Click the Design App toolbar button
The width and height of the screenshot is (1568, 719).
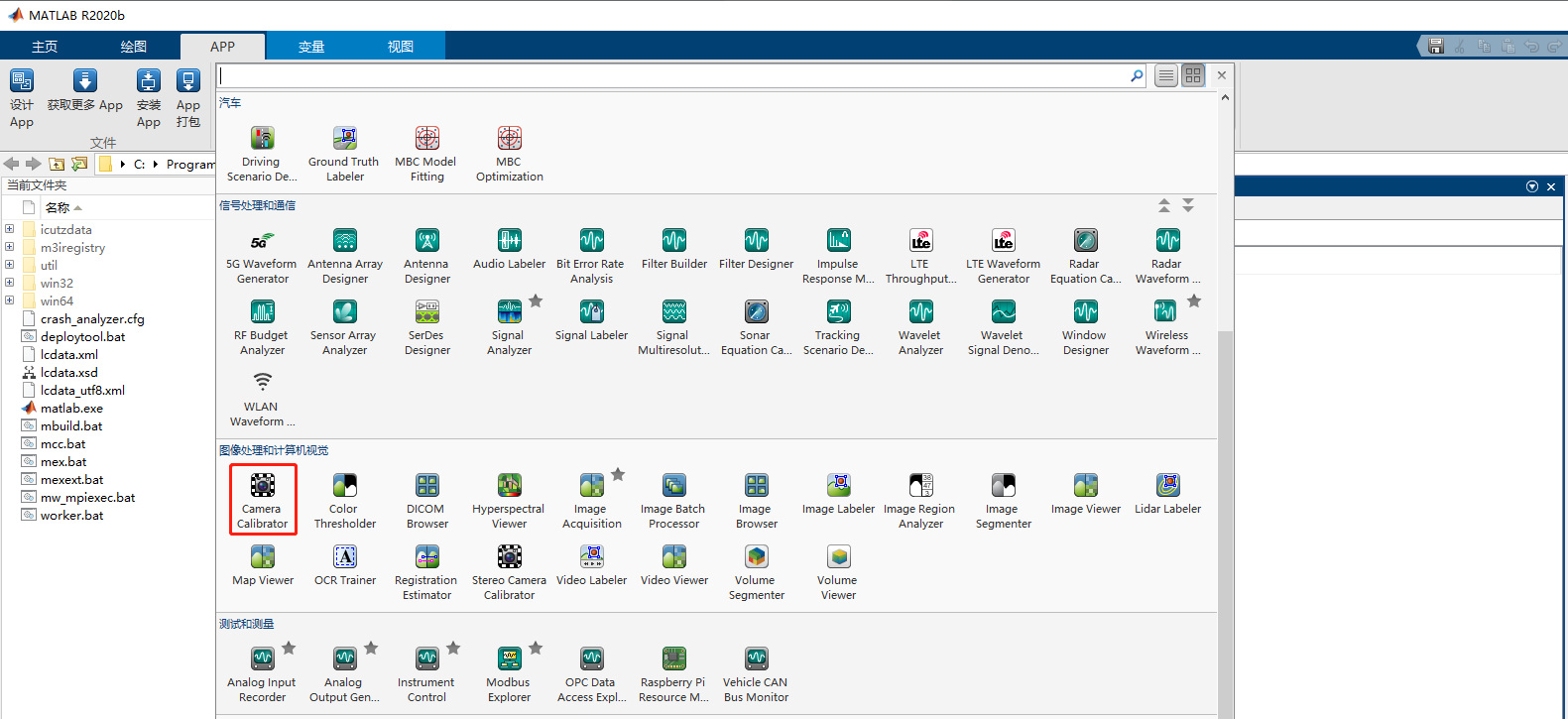22,98
